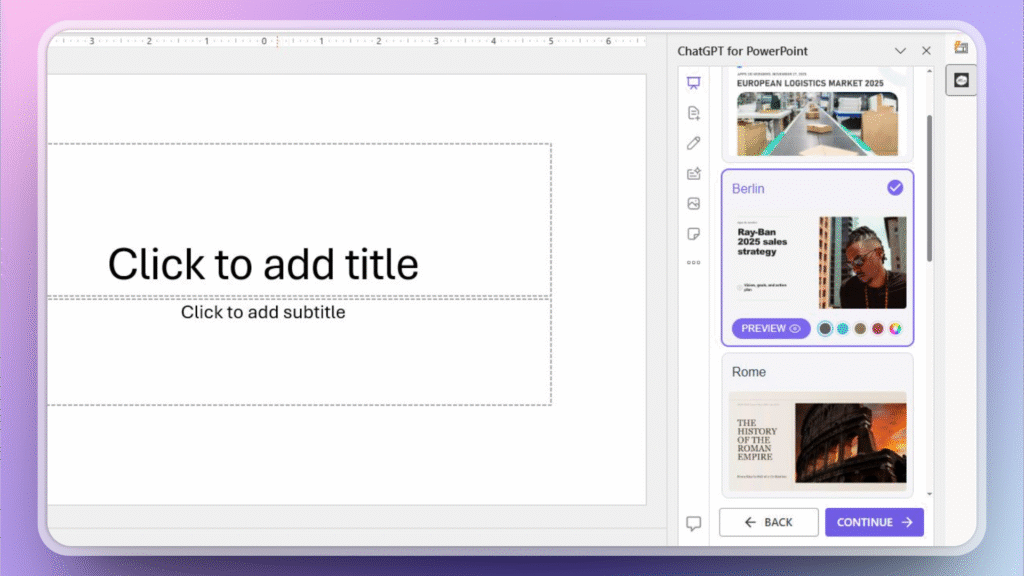This screenshot has width=1024, height=576.
Task: Select the pencil edit tool
Action: pyautogui.click(x=695, y=143)
